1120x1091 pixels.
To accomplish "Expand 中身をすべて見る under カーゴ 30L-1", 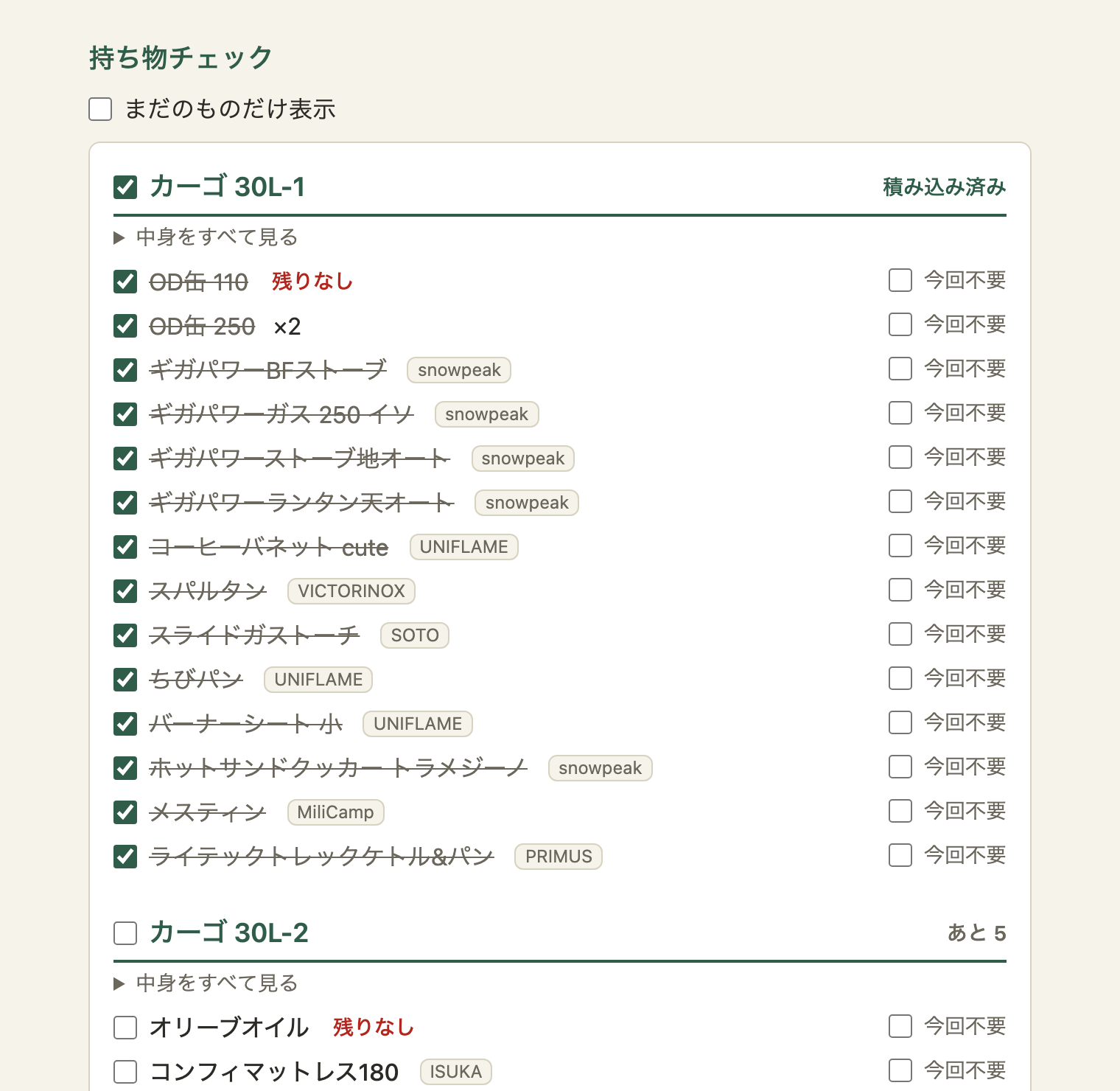I will 206,237.
